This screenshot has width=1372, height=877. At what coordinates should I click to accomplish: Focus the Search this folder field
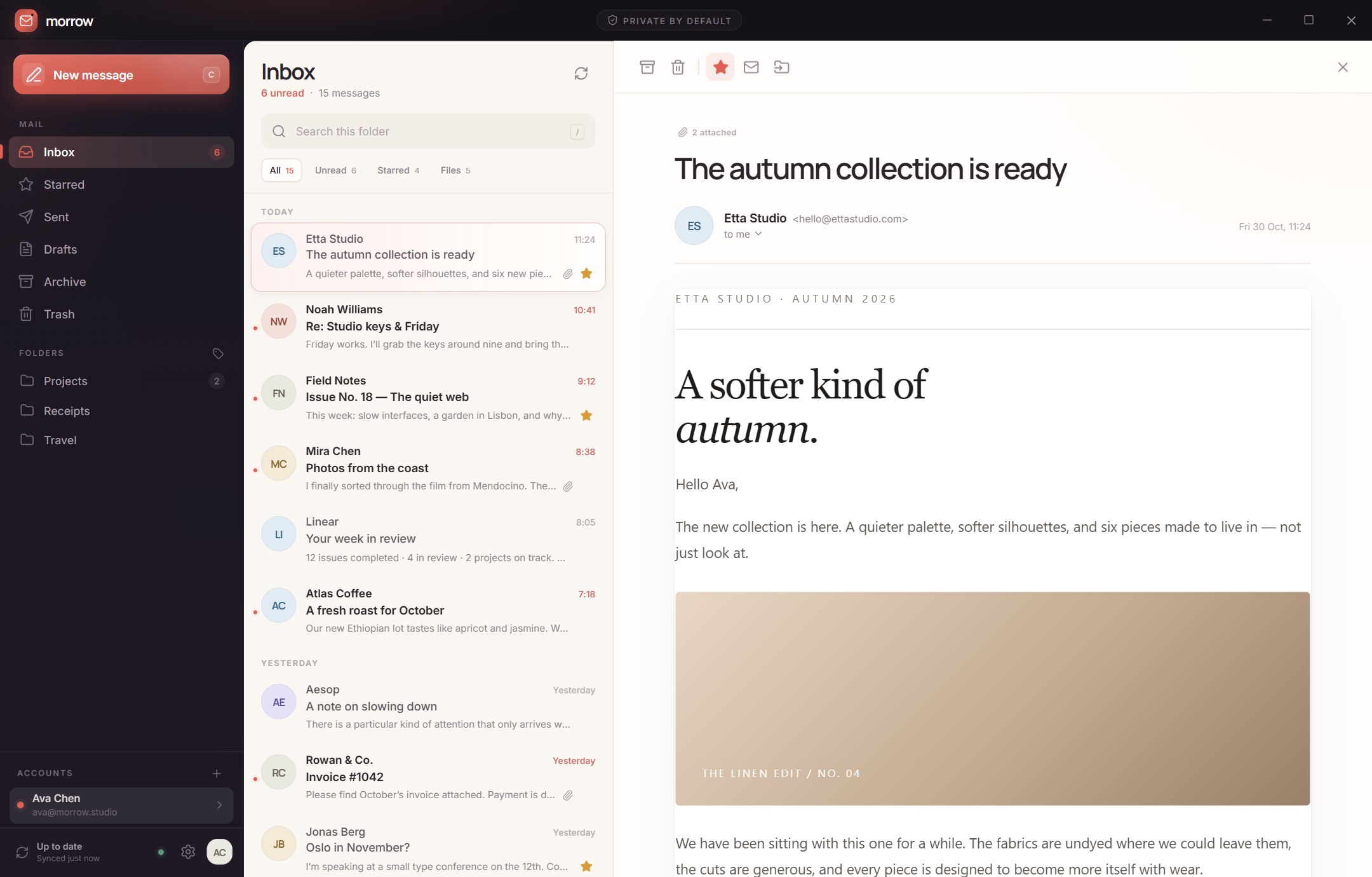coord(428,132)
